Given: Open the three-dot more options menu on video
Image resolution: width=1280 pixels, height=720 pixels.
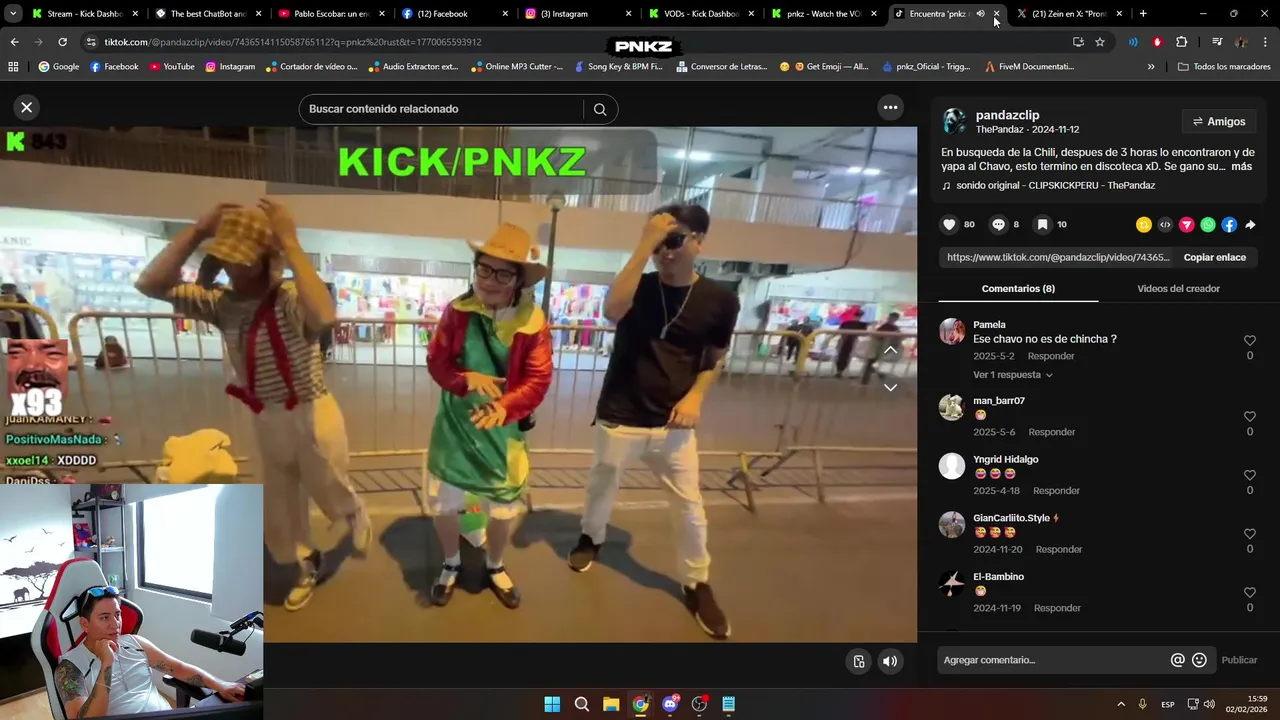Looking at the screenshot, I should pos(890,107).
